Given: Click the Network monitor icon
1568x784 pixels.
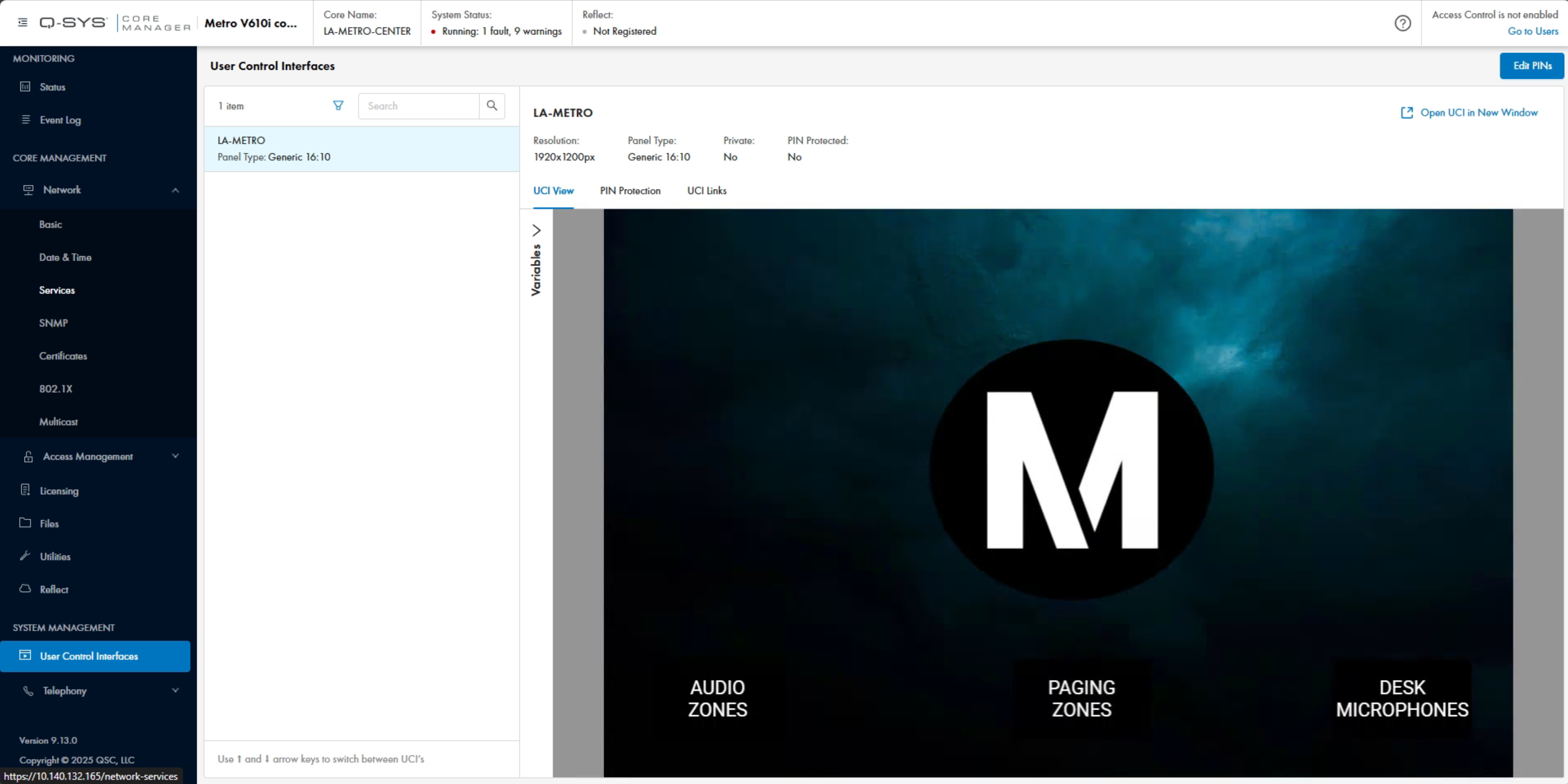Looking at the screenshot, I should [29, 190].
